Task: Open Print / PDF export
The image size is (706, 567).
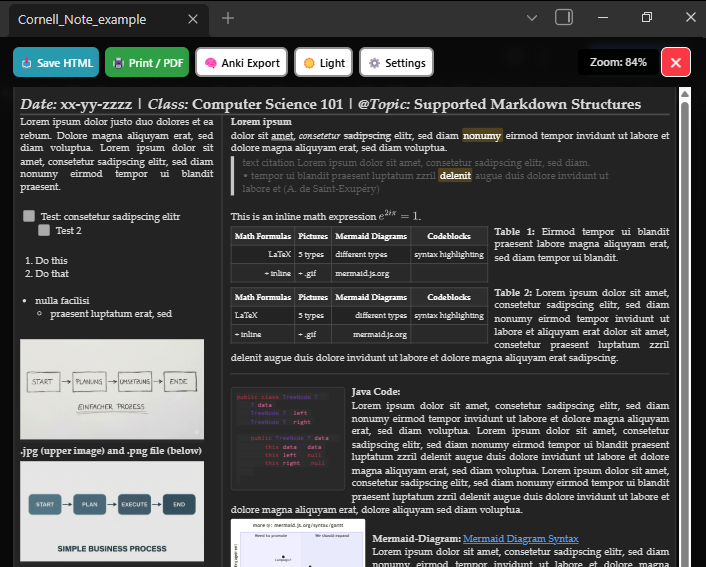Action: 147,63
